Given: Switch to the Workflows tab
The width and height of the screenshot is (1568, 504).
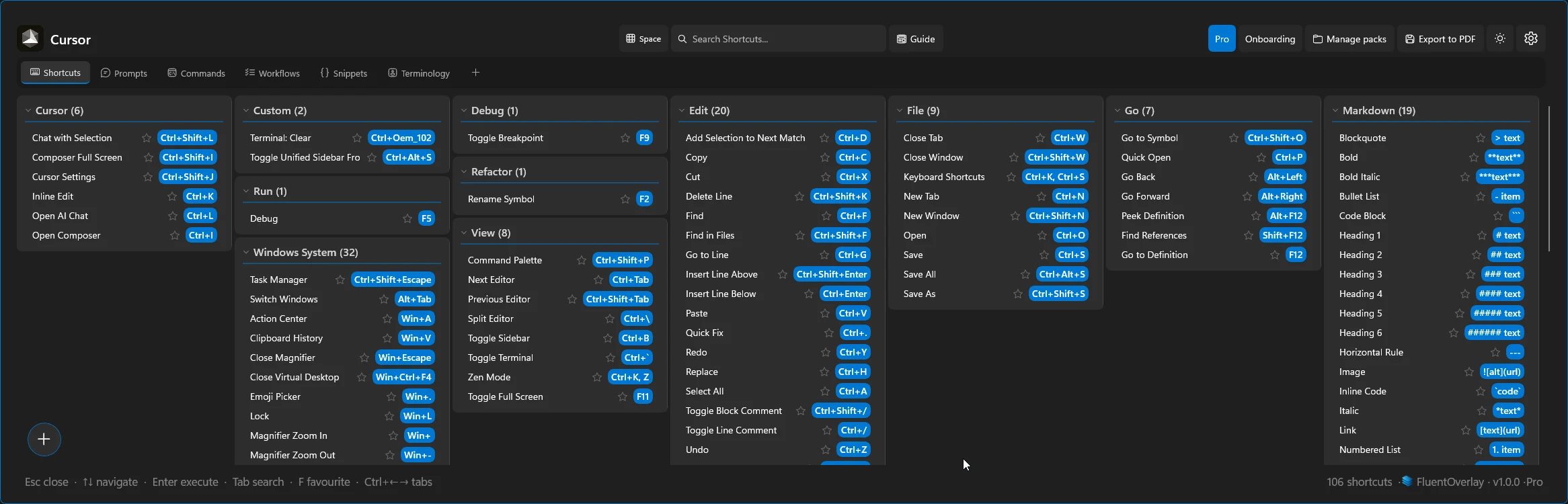Looking at the screenshot, I should tap(272, 73).
